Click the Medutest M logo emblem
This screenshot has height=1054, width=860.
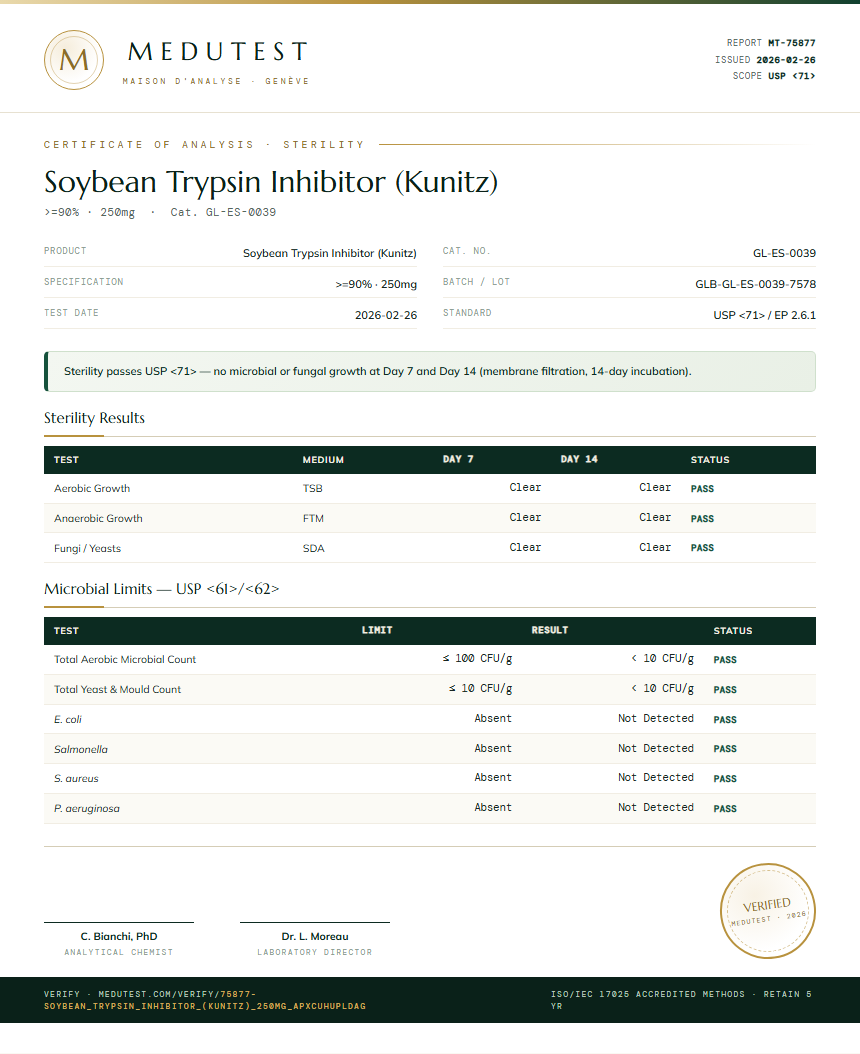[74, 60]
